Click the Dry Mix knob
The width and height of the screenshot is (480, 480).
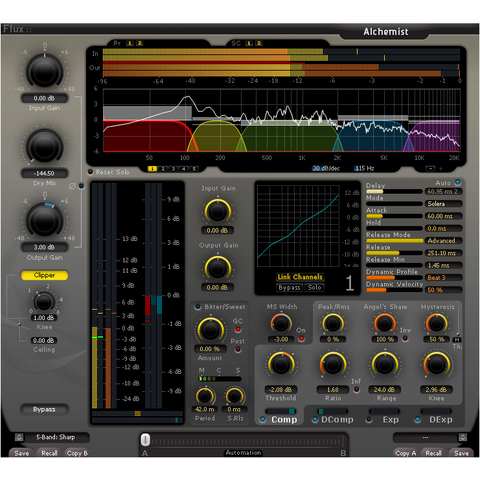[x=44, y=147]
